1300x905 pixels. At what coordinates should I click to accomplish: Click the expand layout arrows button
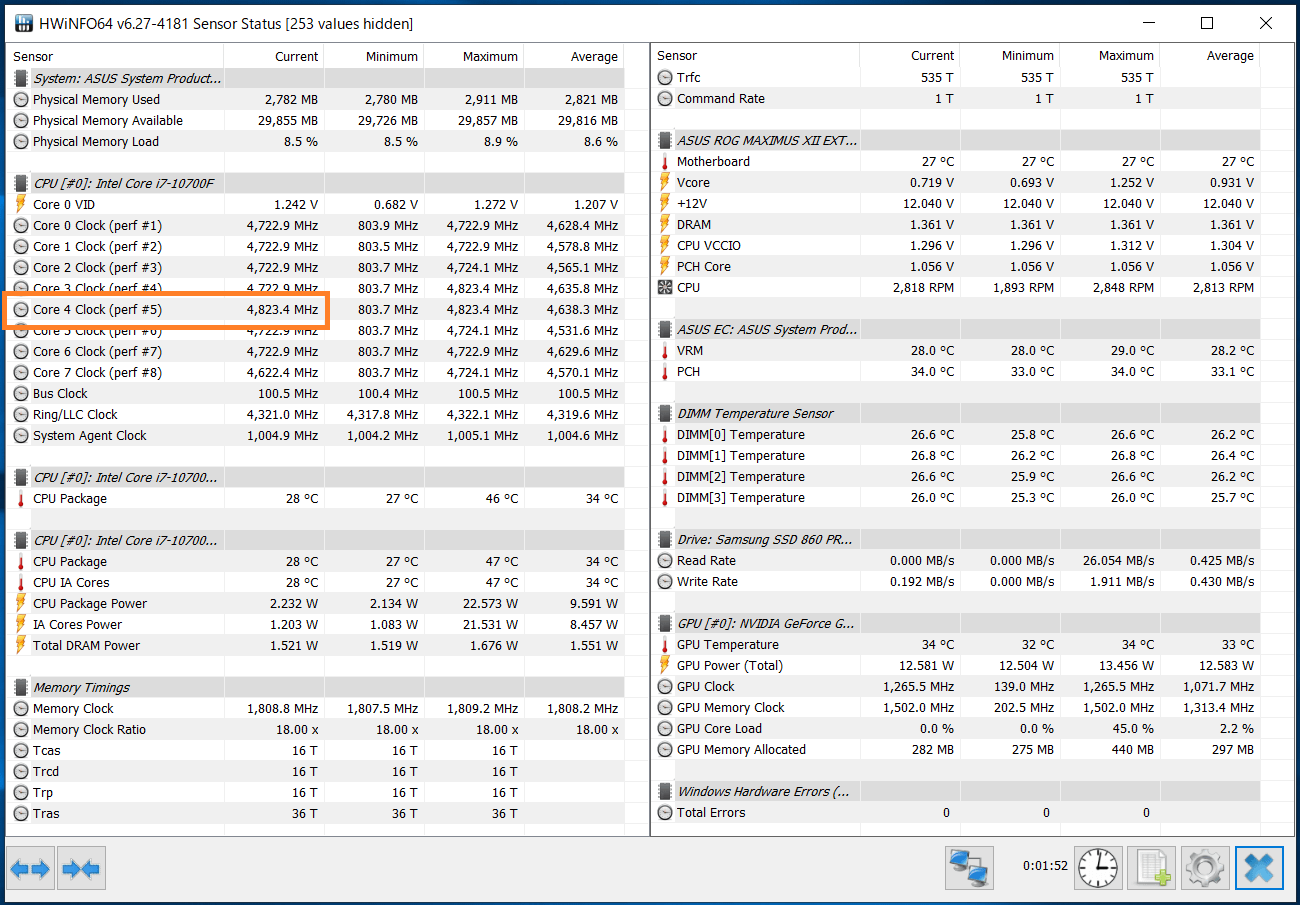click(30, 868)
